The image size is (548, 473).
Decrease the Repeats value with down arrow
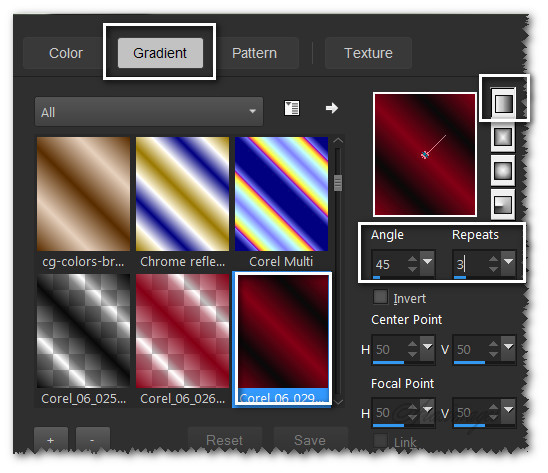tap(493, 269)
